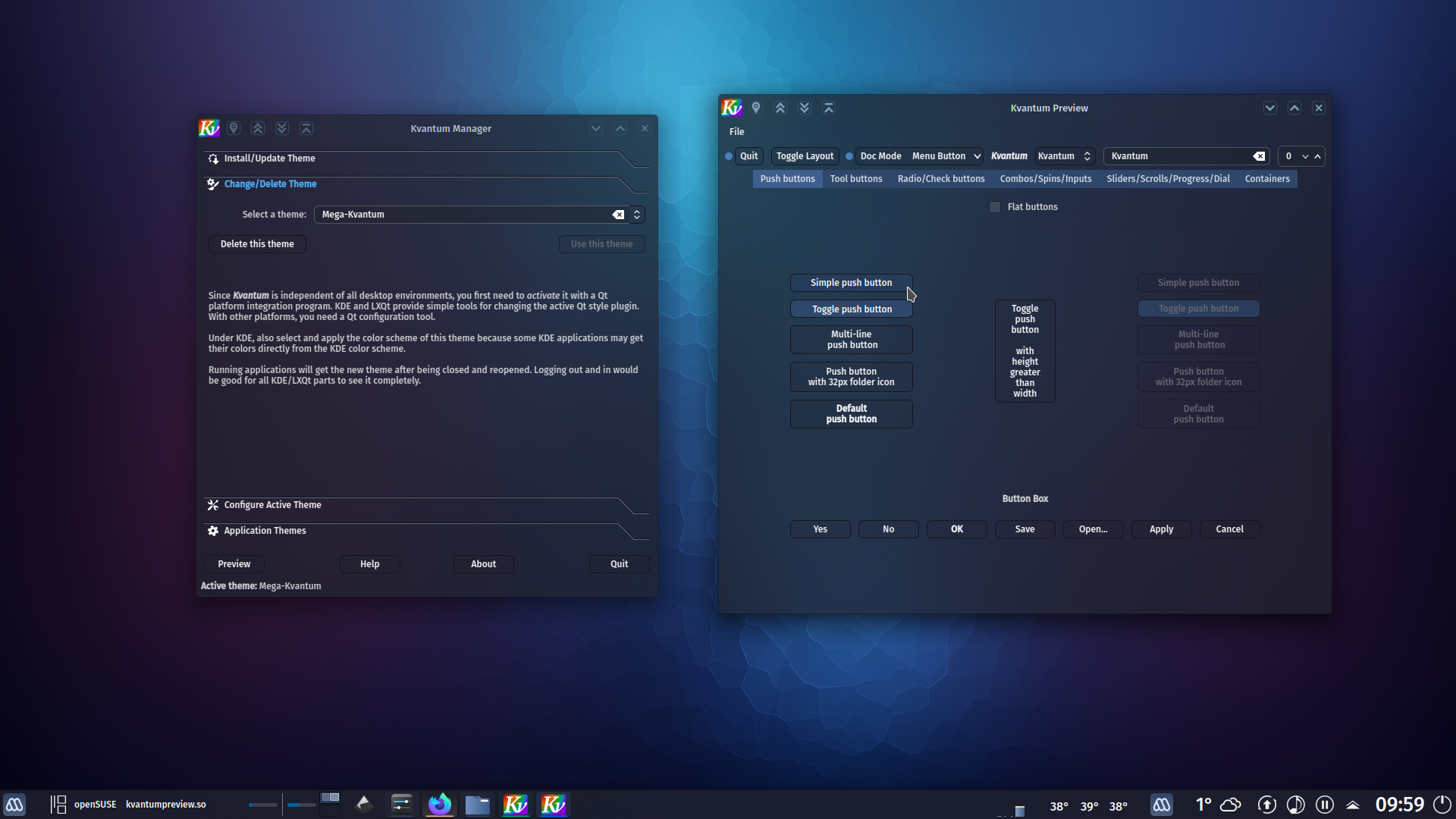Show hidden system tray icons arrow
This screenshot has width=1456, height=819.
pos(1353,805)
